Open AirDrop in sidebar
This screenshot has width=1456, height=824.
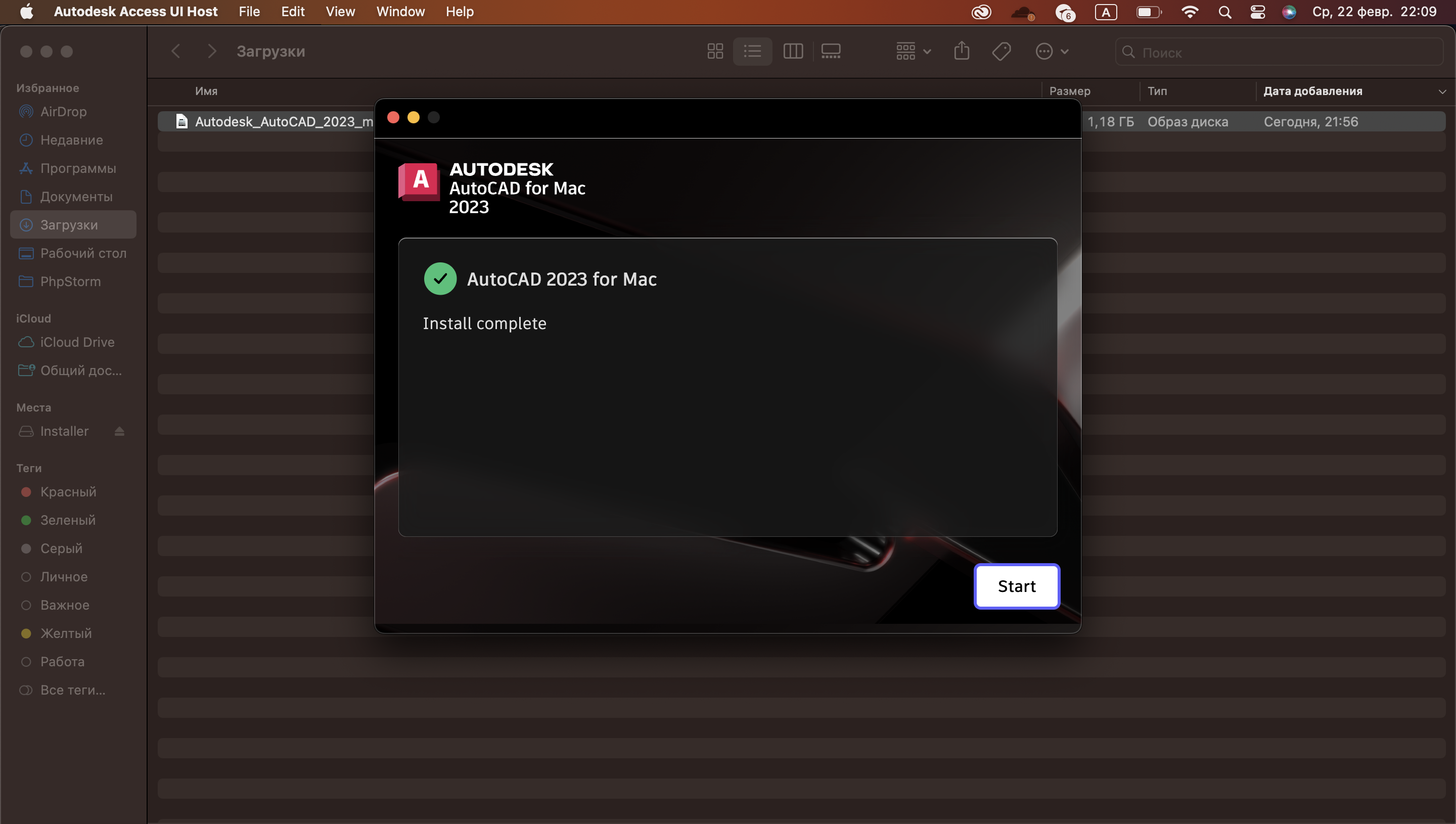tap(63, 112)
